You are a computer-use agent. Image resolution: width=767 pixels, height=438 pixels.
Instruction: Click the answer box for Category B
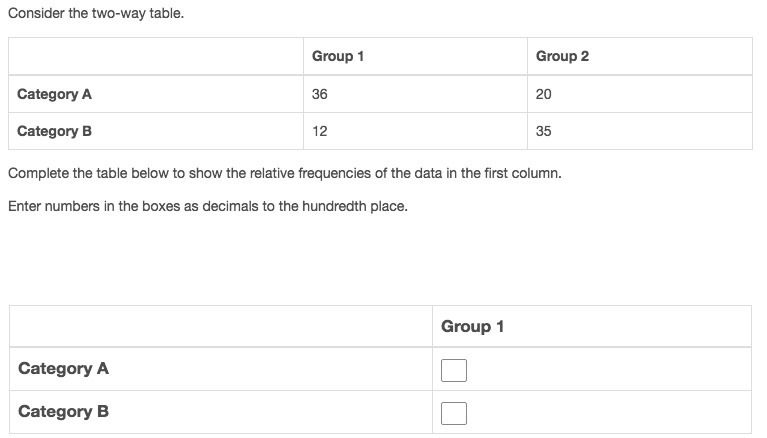454,413
